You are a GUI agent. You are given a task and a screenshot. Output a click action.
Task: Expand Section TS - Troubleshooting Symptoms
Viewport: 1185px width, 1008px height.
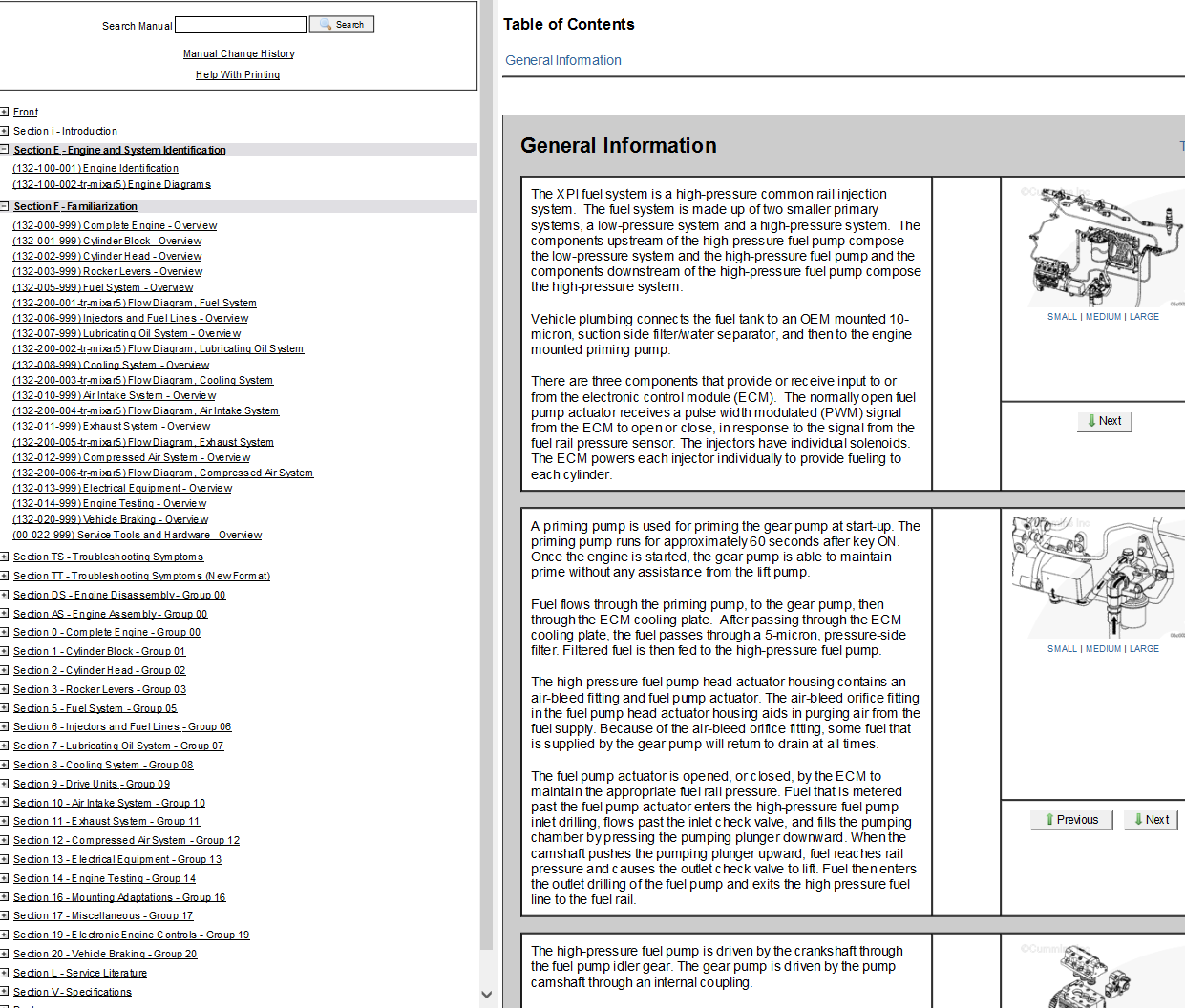[x=5, y=556]
